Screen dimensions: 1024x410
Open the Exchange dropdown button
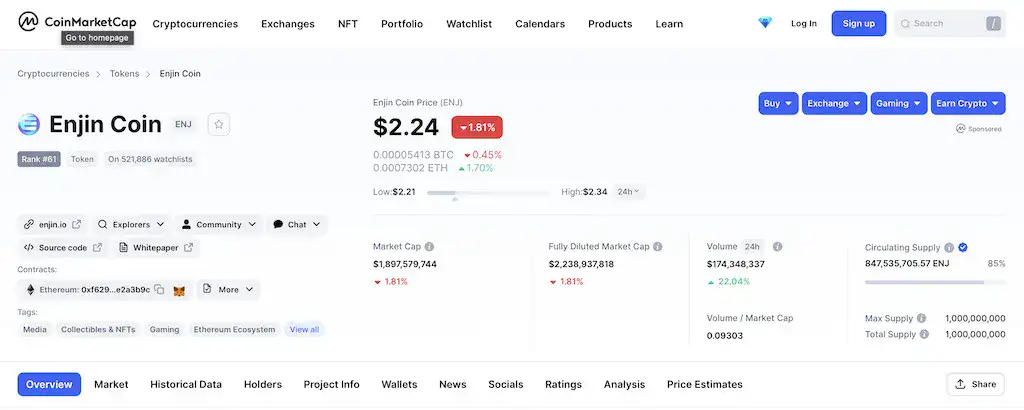[835, 103]
